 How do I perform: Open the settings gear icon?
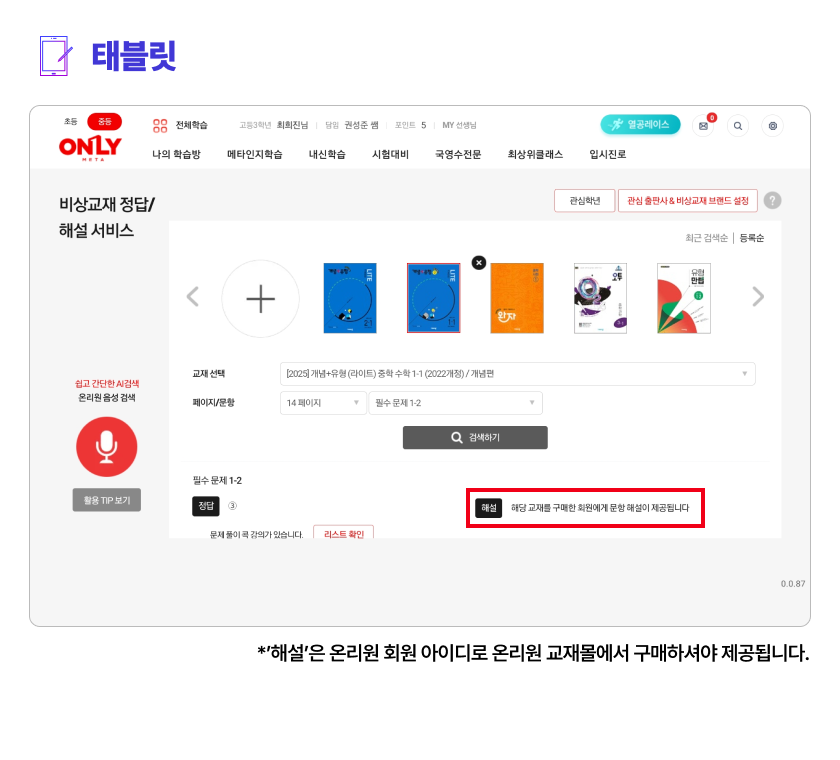[772, 126]
